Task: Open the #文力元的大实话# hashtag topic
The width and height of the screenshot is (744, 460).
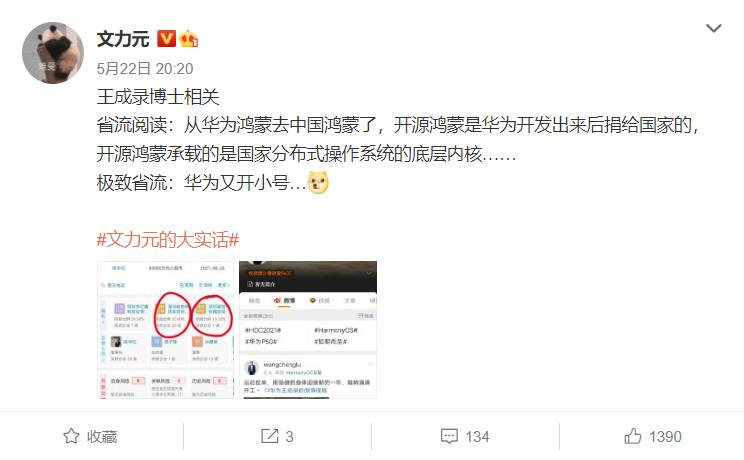Action: pos(167,239)
